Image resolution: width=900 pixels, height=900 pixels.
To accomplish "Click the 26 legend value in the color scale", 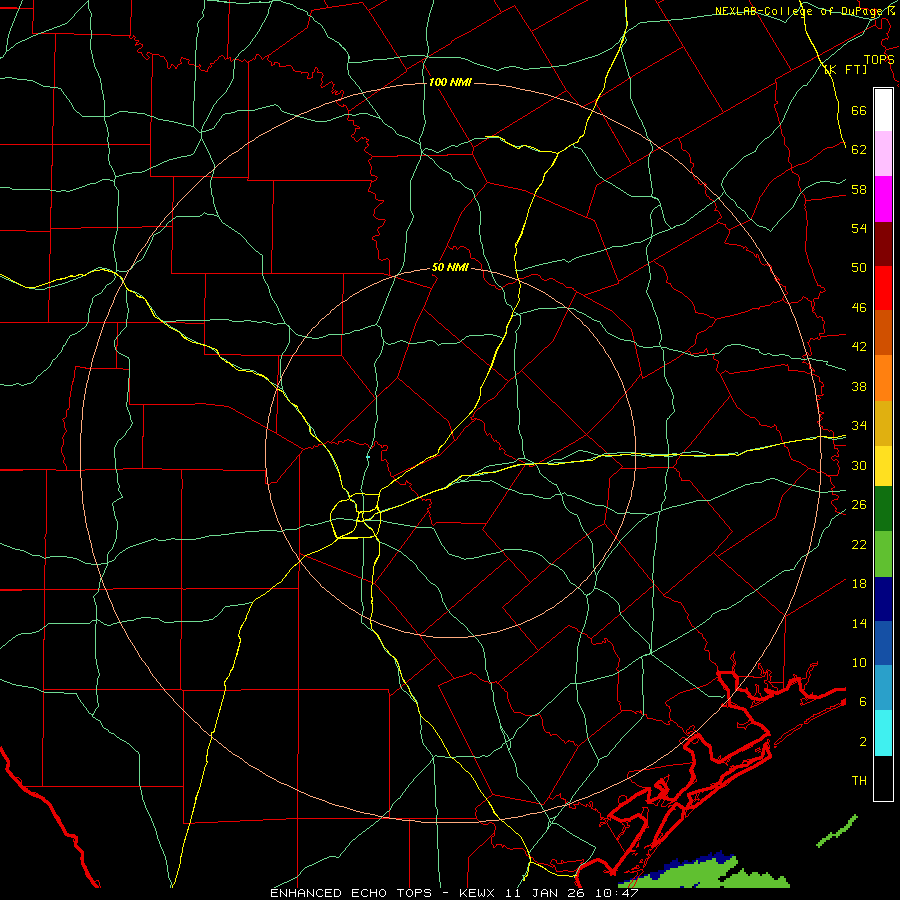I will point(859,505).
